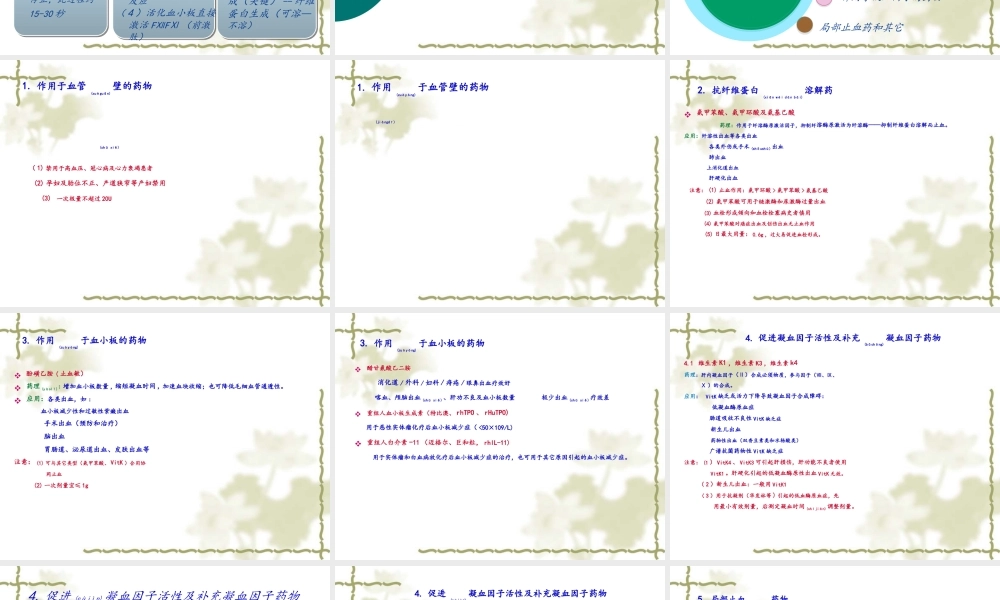
Task: Open the italic-titled 促进凝血因子活性 slide at bottom left
Action: click(x=165, y=594)
